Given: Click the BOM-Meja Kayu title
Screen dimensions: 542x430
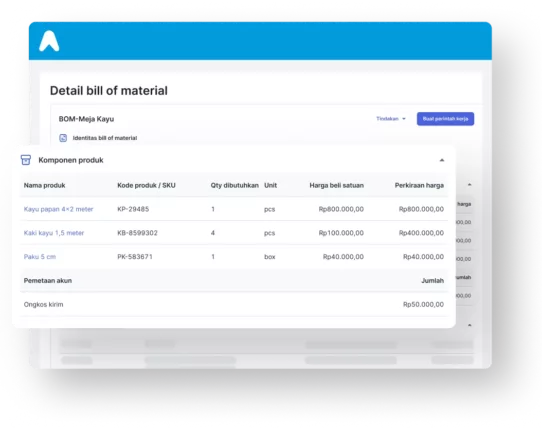Looking at the screenshot, I should tap(86, 119).
